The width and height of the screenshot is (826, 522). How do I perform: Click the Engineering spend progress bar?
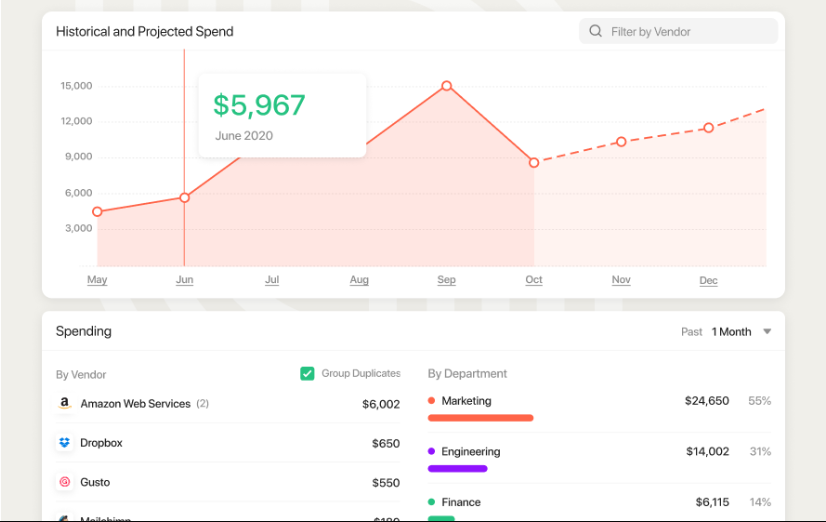(457, 468)
